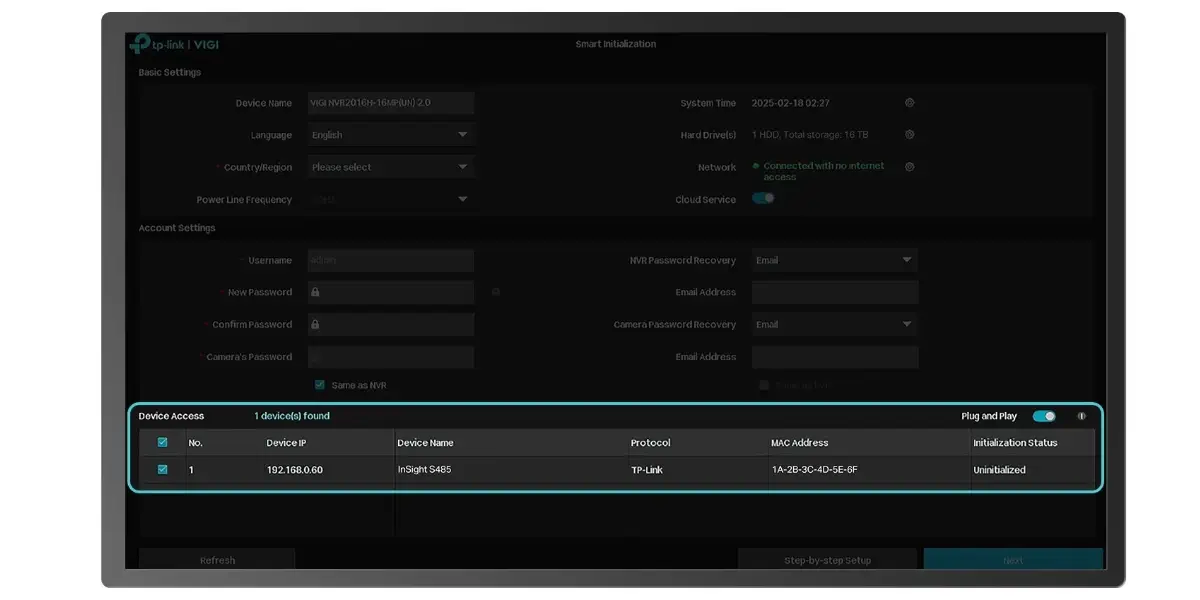Screen dimensions: 1200x600
Task: Click the device name InSight S485
Action: pos(424,470)
